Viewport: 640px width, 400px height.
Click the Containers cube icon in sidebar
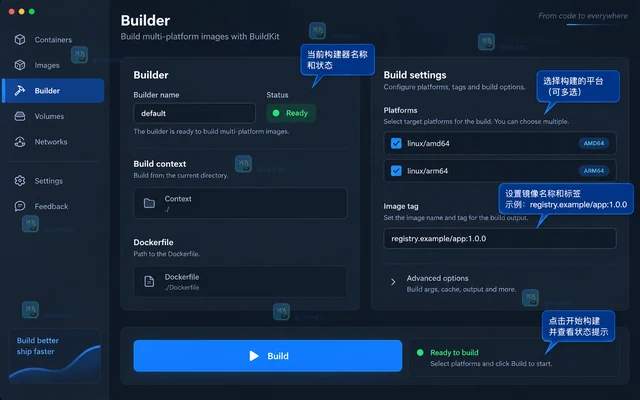pos(20,40)
